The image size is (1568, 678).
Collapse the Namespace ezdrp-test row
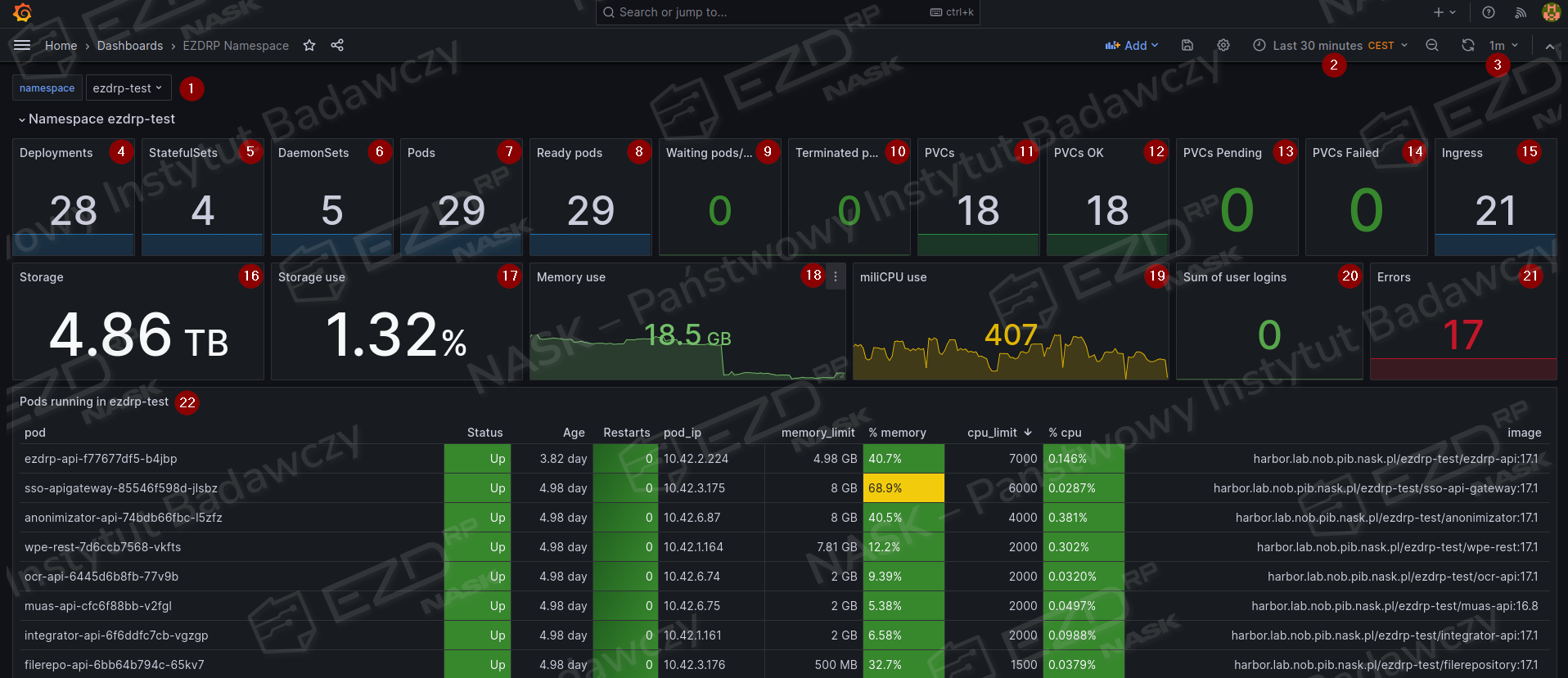[x=22, y=119]
